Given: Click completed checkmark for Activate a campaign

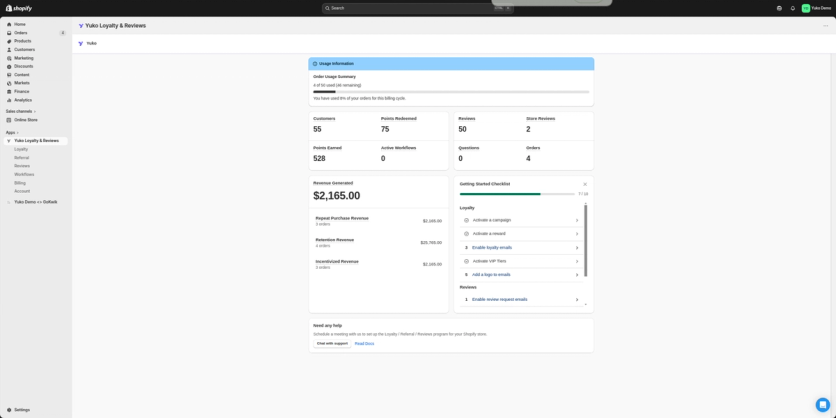Looking at the screenshot, I should tap(467, 220).
